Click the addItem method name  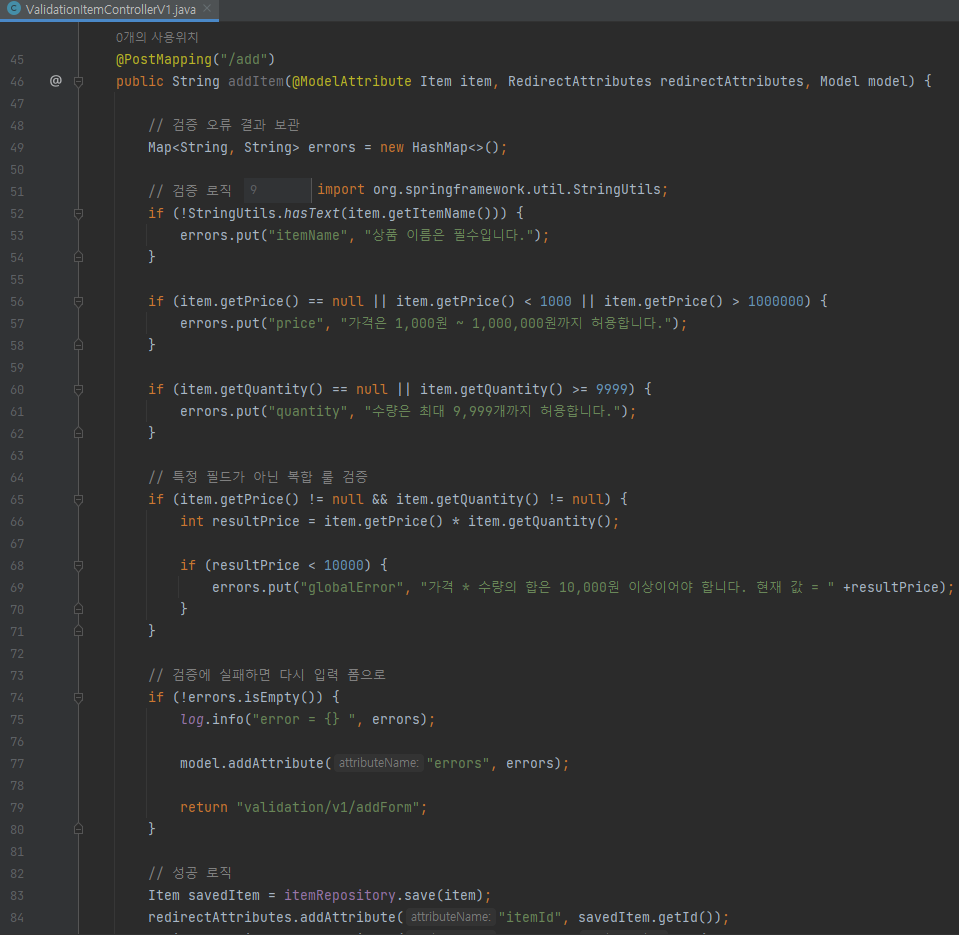click(256, 81)
